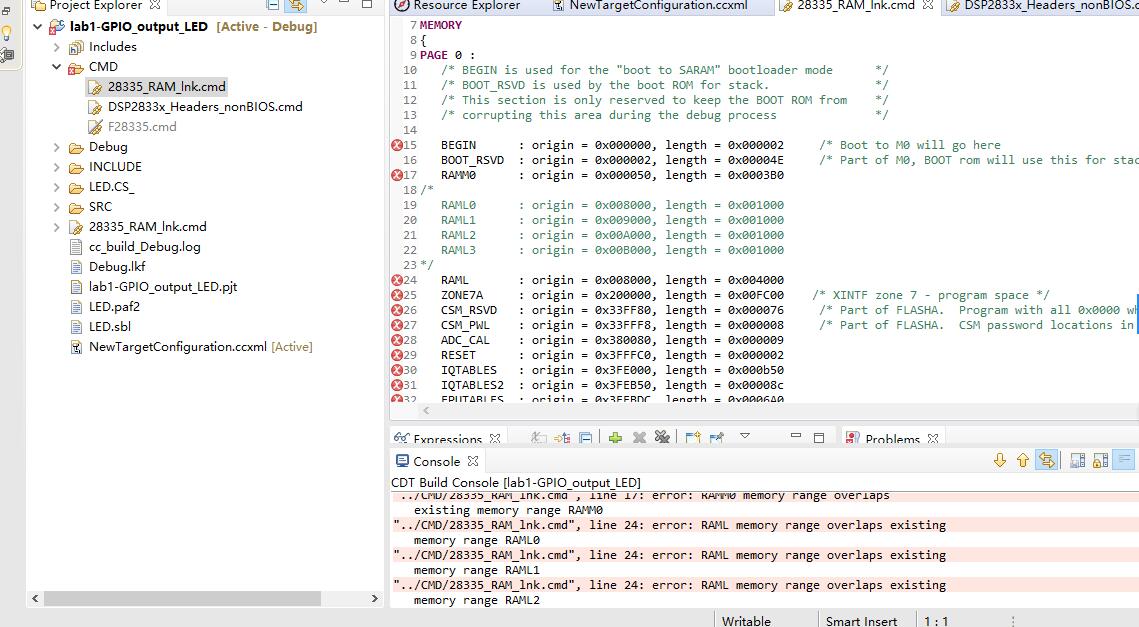Viewport: 1139px width, 627px height.
Task: Expand the Debug folder
Action: pos(57,147)
